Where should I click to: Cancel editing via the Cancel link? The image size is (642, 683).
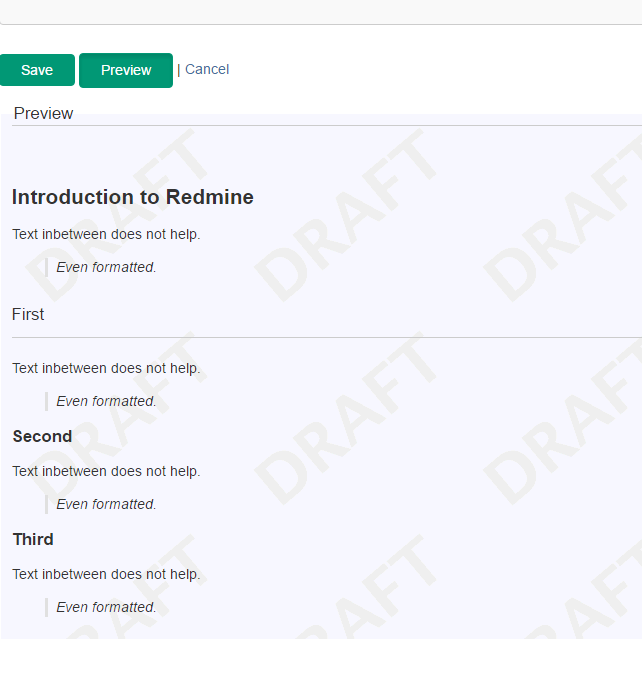[x=207, y=69]
